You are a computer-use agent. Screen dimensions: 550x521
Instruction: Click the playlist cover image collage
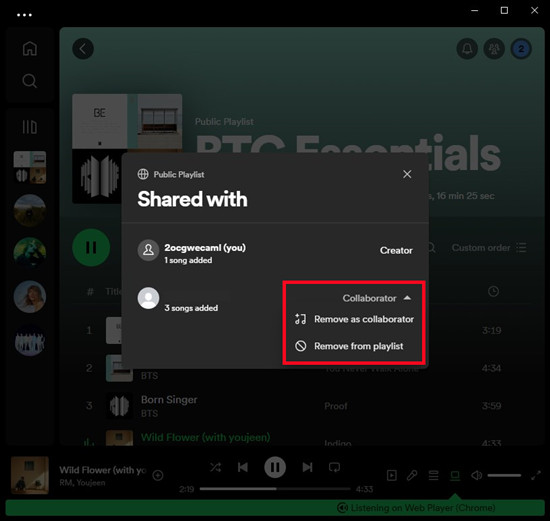click(x=127, y=148)
